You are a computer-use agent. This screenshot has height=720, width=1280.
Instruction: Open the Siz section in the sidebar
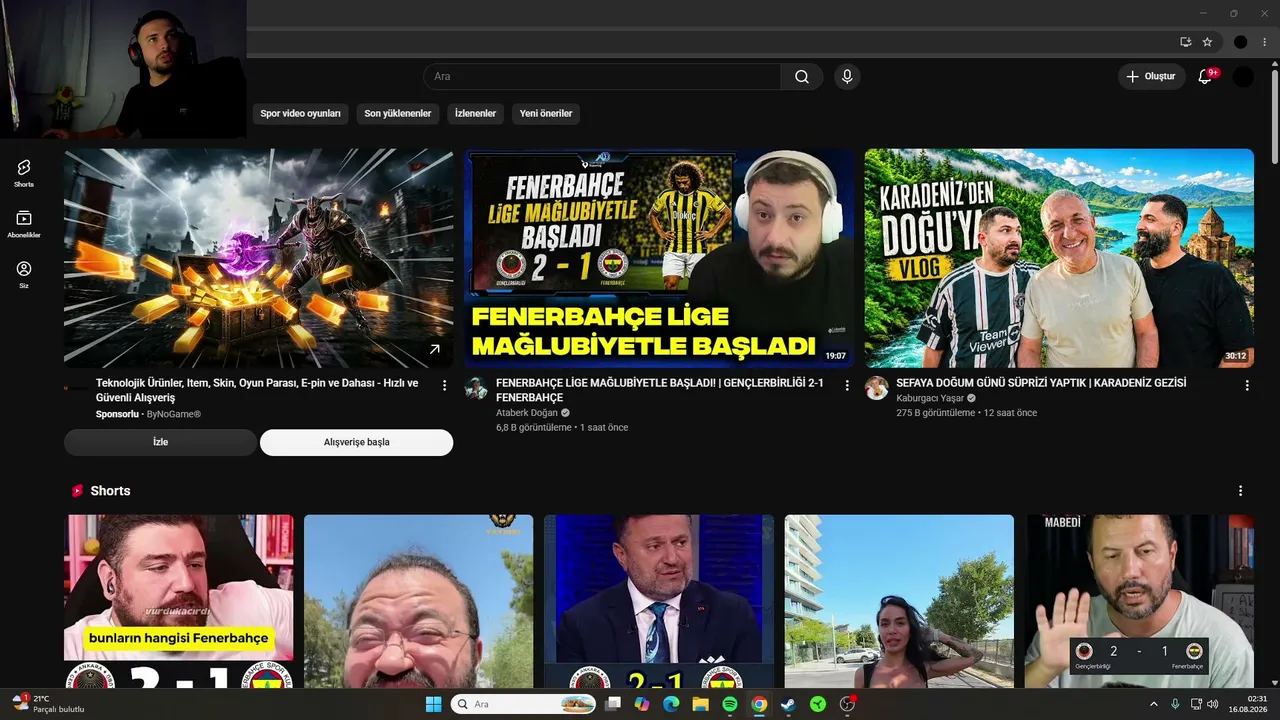[x=24, y=274]
